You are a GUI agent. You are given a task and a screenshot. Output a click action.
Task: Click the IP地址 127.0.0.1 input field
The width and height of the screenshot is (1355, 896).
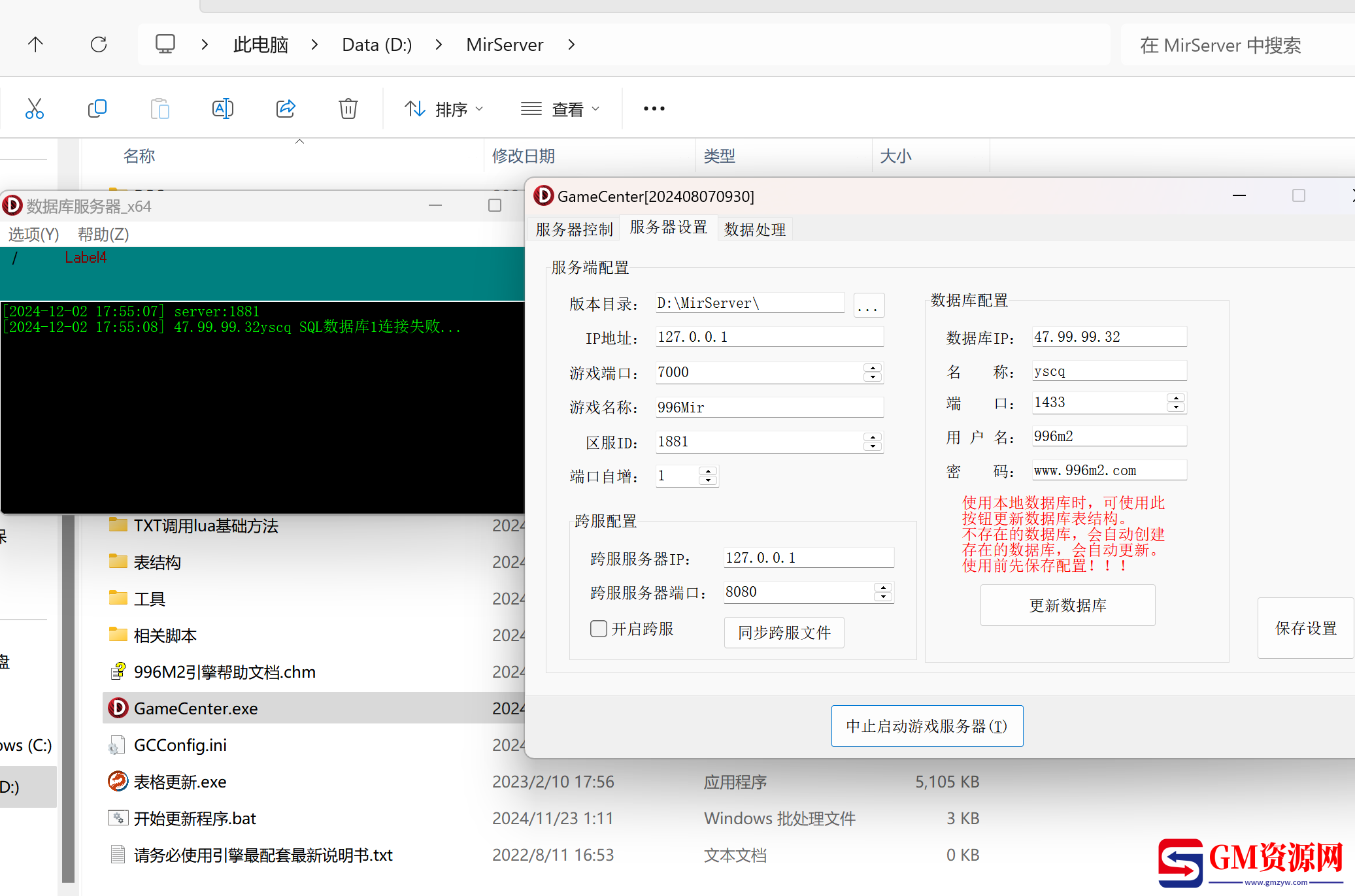tap(769, 337)
